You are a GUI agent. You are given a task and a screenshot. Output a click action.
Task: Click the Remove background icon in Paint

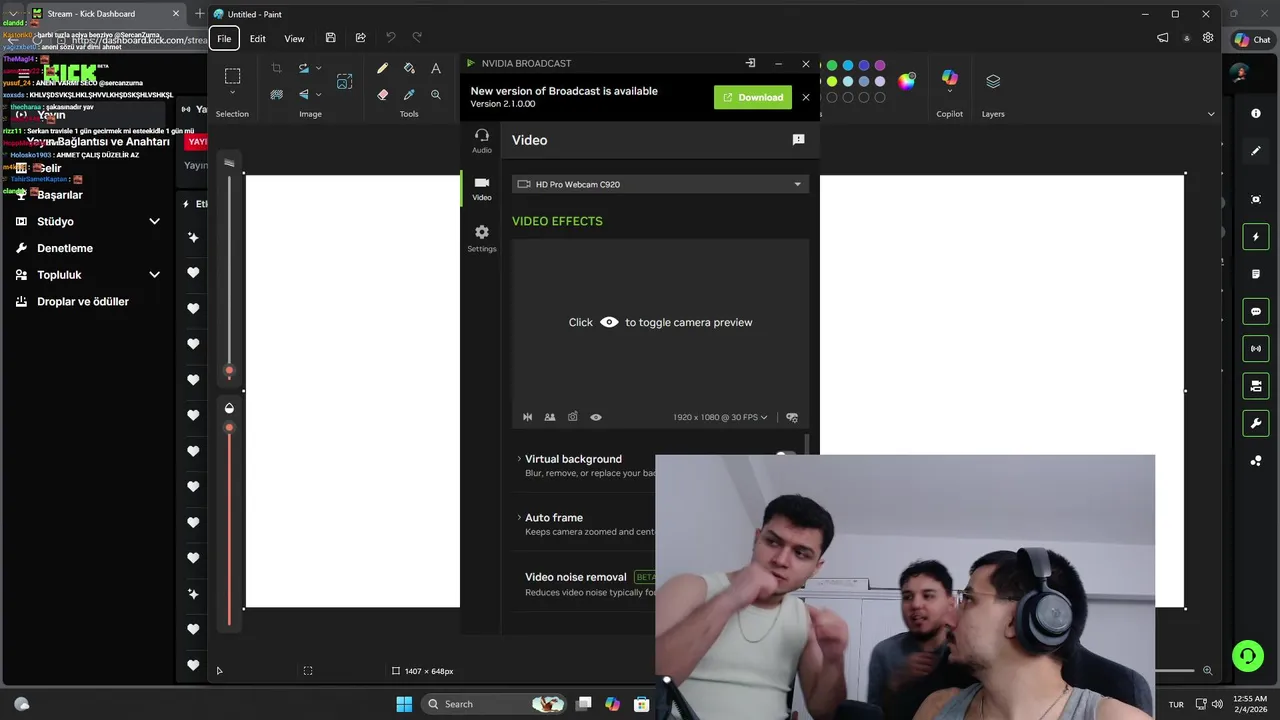(x=276, y=95)
